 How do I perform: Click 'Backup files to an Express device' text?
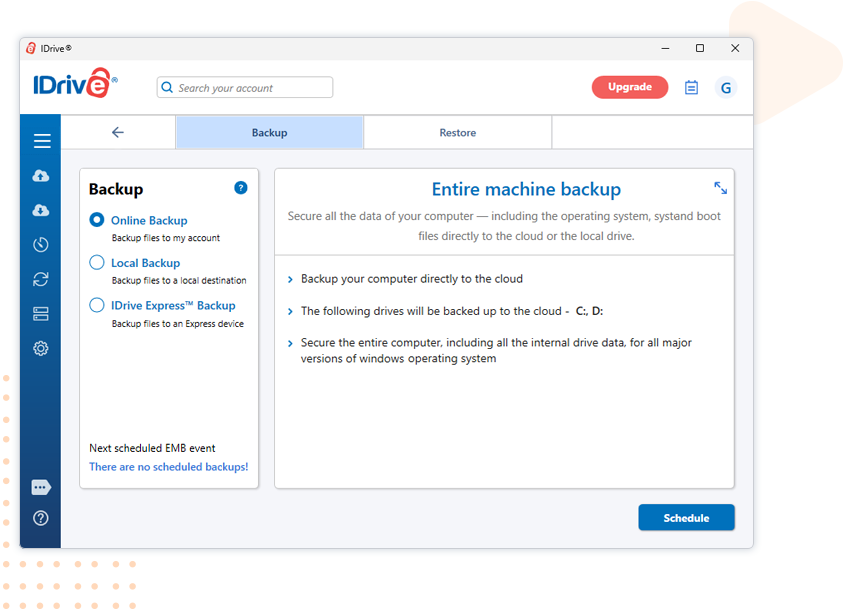pos(178,323)
